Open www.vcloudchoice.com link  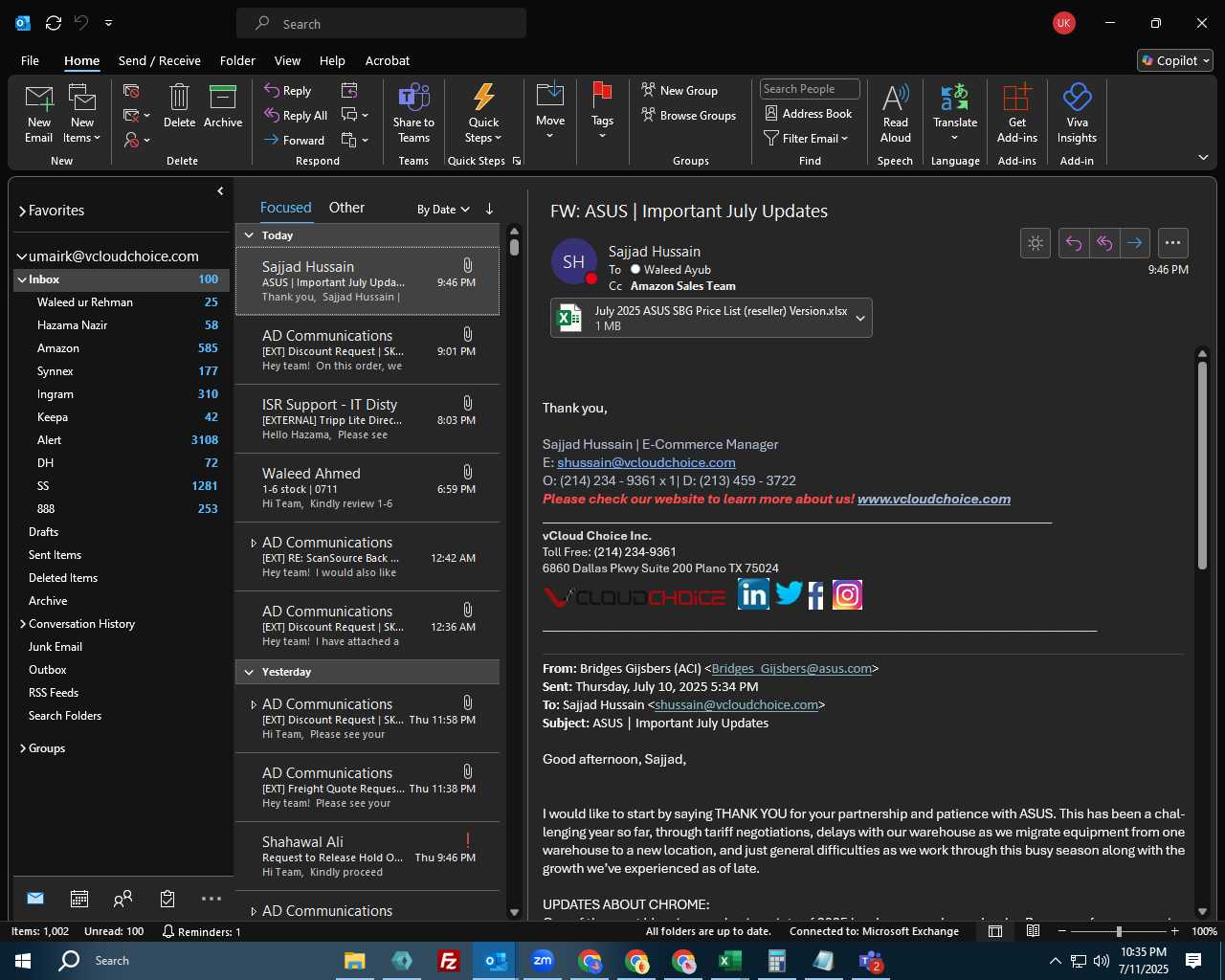click(x=934, y=499)
